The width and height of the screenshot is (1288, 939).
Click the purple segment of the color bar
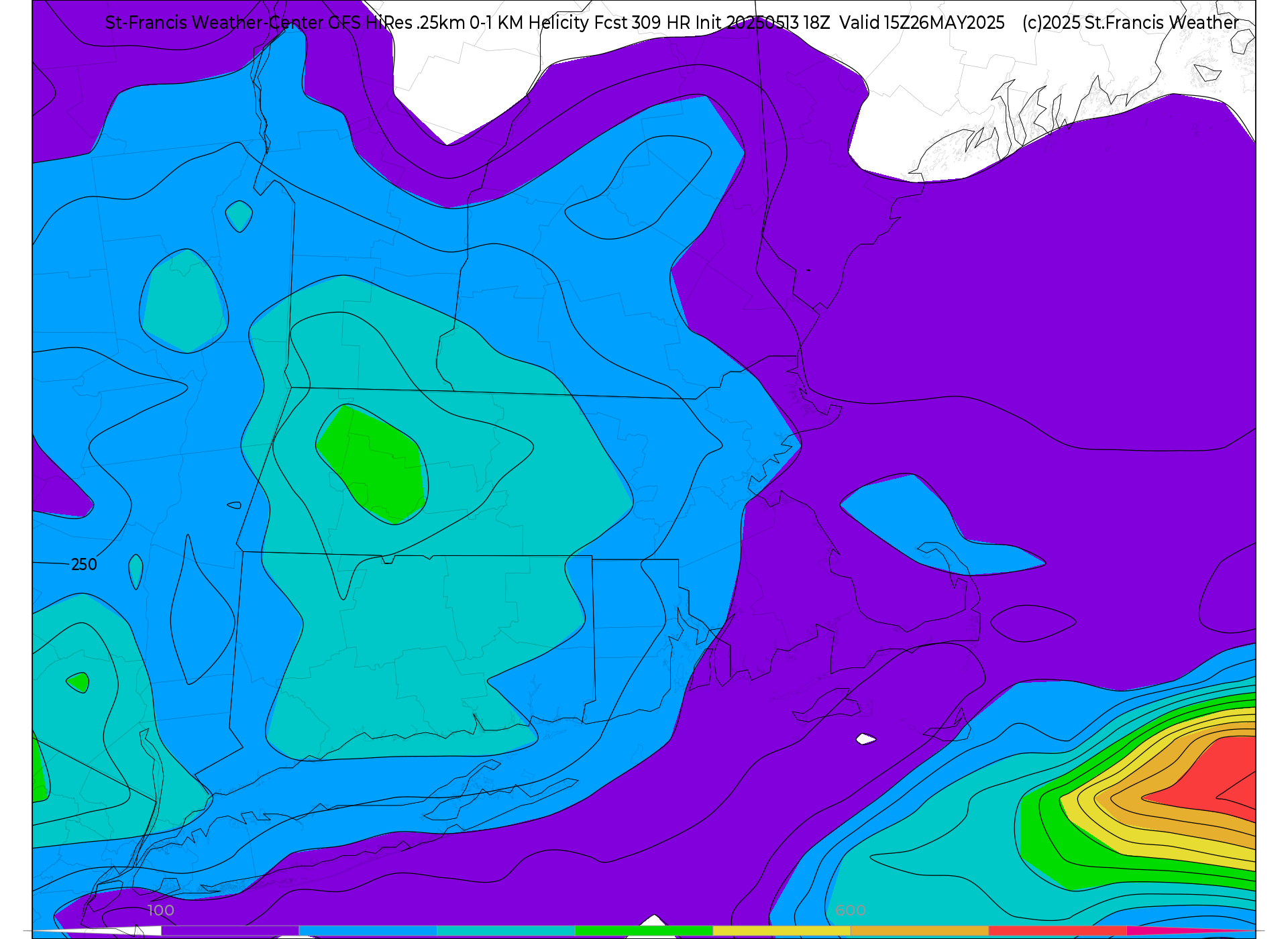click(x=230, y=930)
